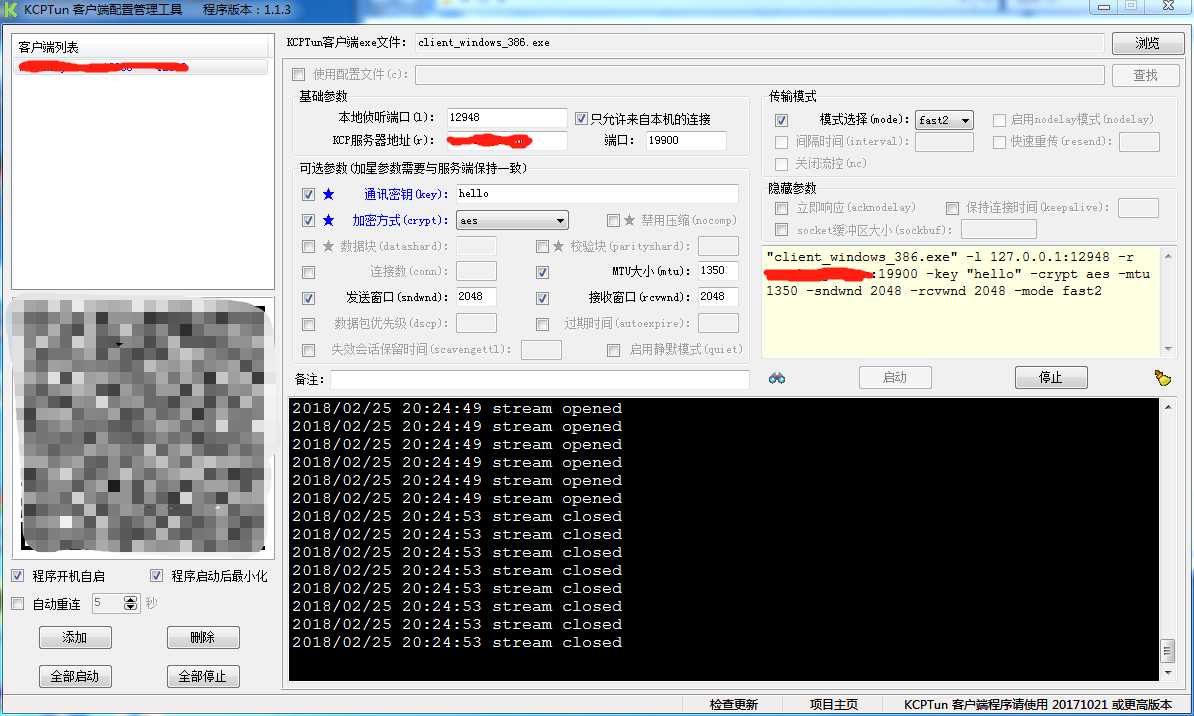Enable the 自动重连 checkbox

tap(18, 604)
